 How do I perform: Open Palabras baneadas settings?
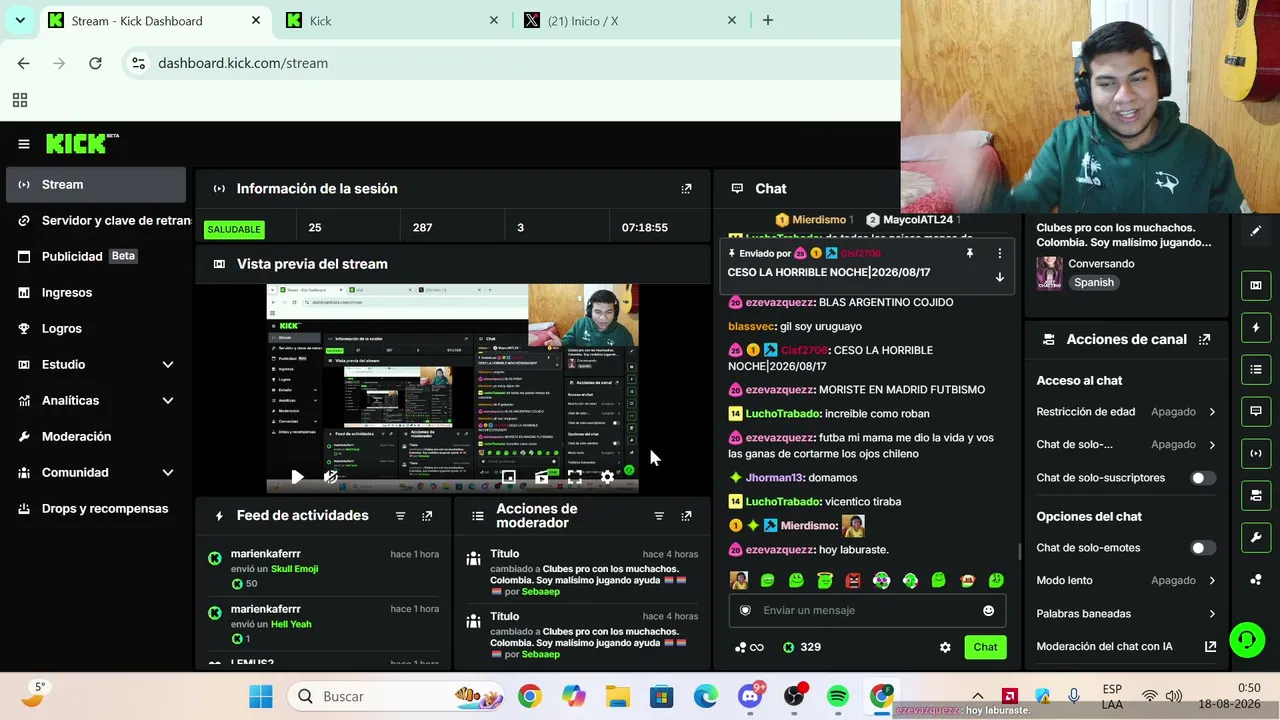[1126, 613]
